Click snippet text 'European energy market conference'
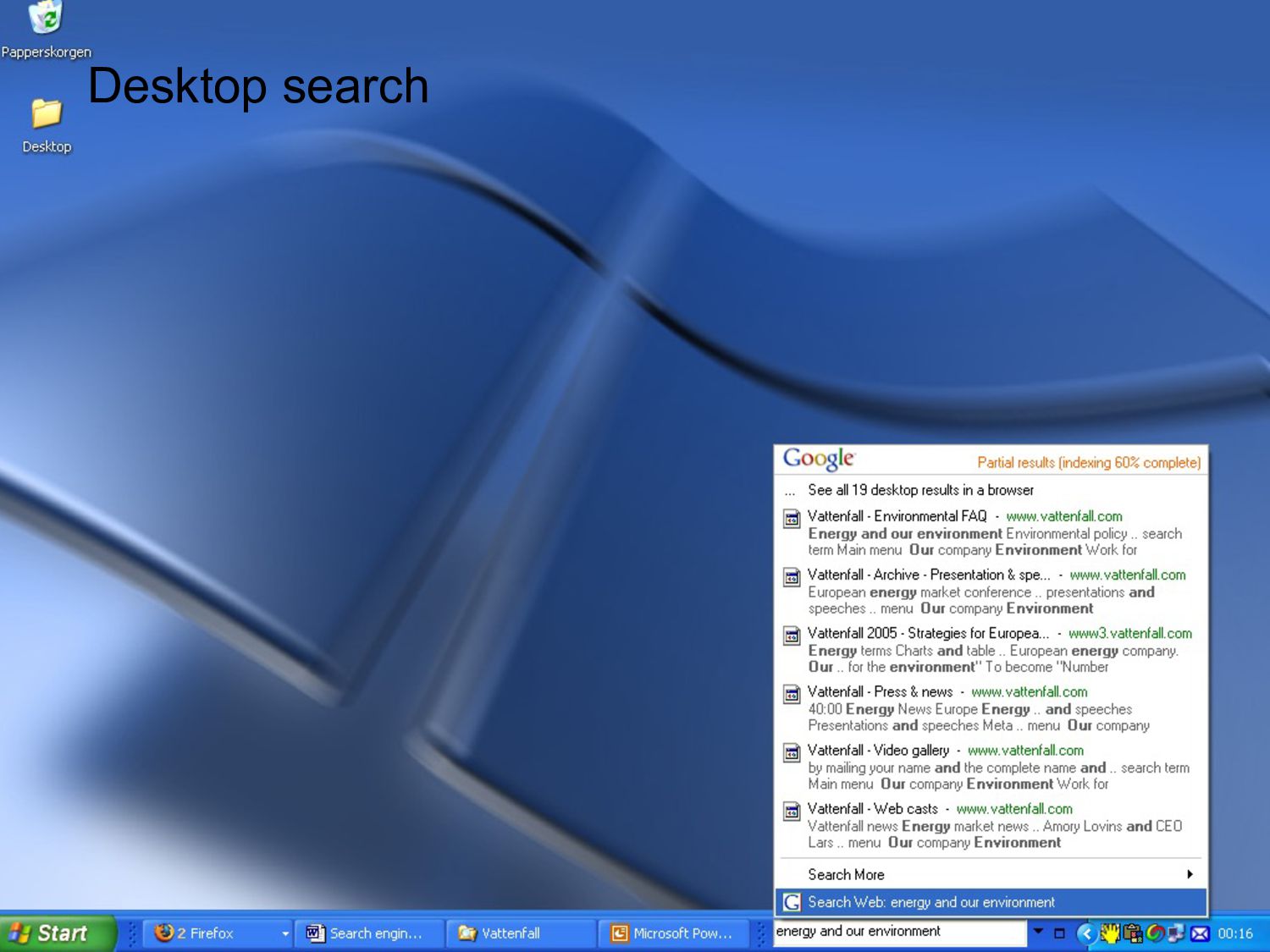This screenshot has width=1270, height=952. coord(919,592)
